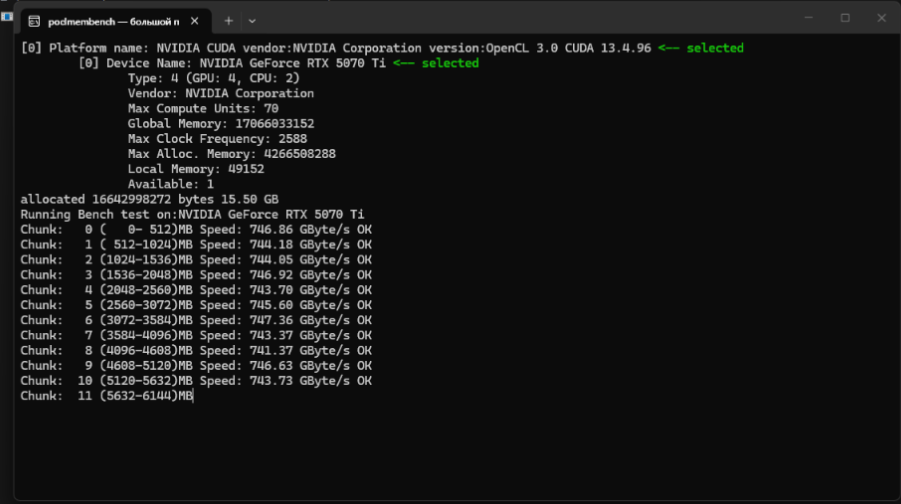Click the terminal icon in tab
This screenshot has width=901, height=504.
pos(34,21)
